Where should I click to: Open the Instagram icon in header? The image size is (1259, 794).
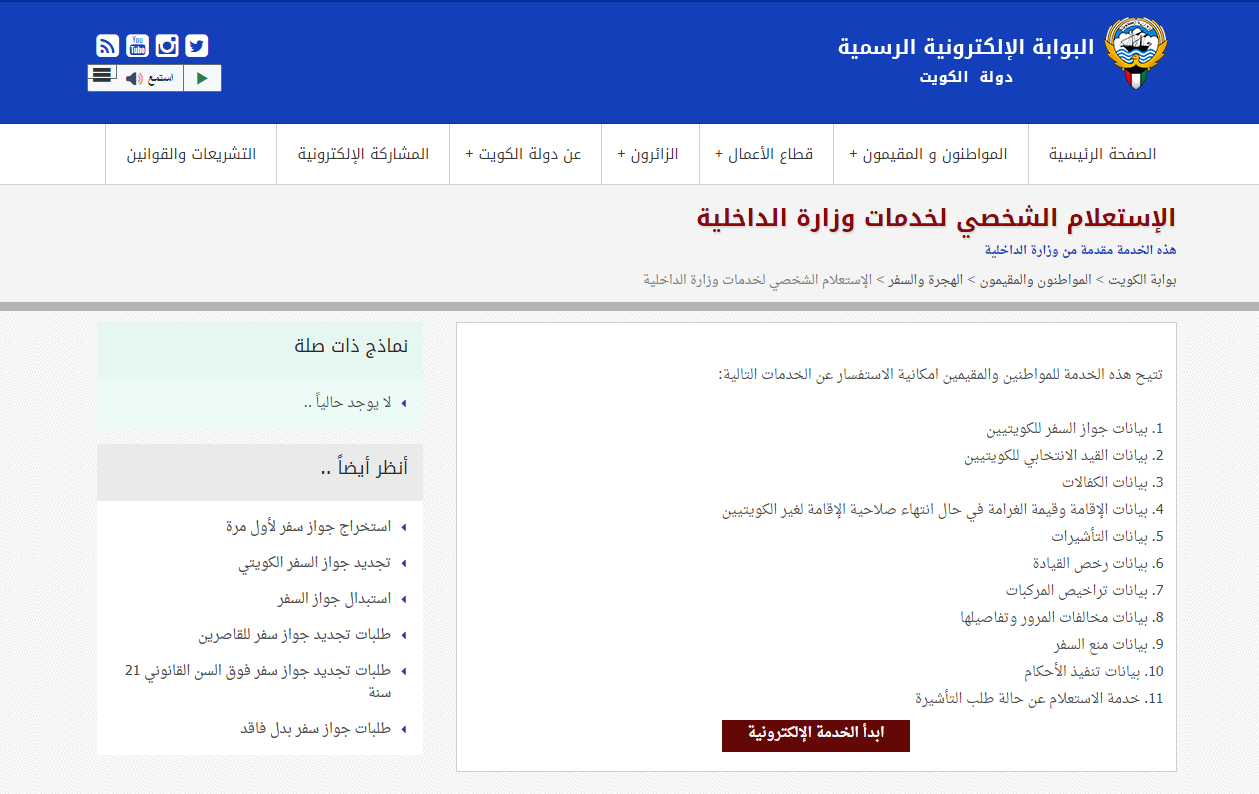coord(167,46)
